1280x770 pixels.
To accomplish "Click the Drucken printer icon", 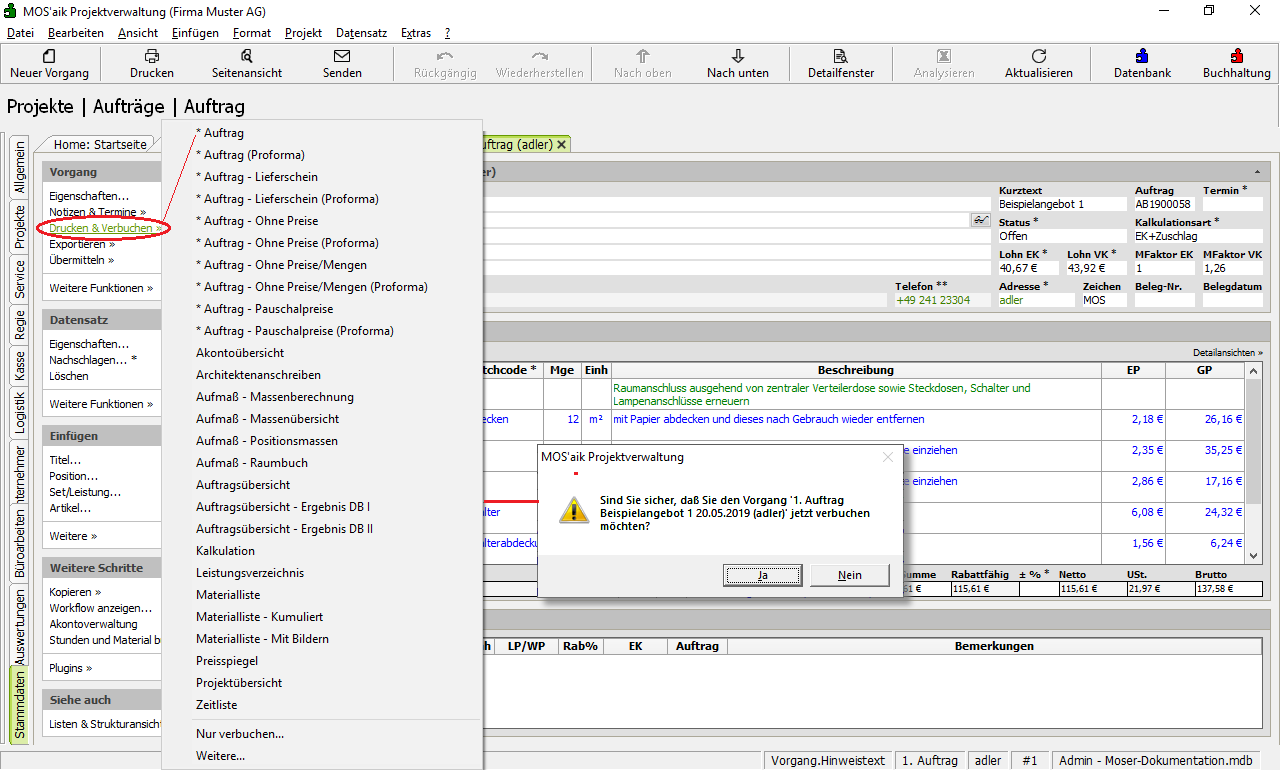I will (x=152, y=57).
